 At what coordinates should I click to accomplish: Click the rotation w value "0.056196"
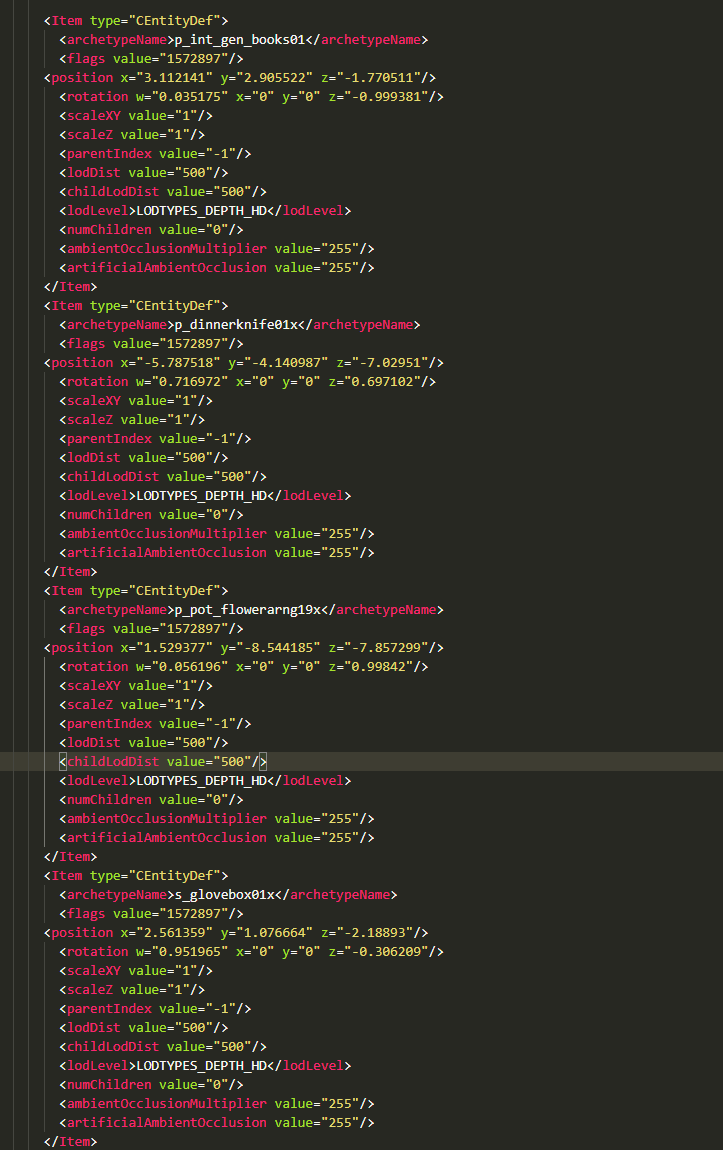click(x=190, y=667)
